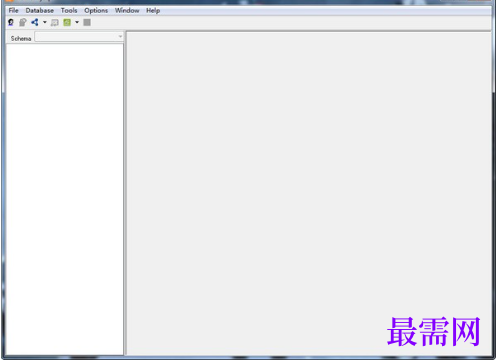Click the blue network nodes icon
This screenshot has height=363, width=499.
35,22
